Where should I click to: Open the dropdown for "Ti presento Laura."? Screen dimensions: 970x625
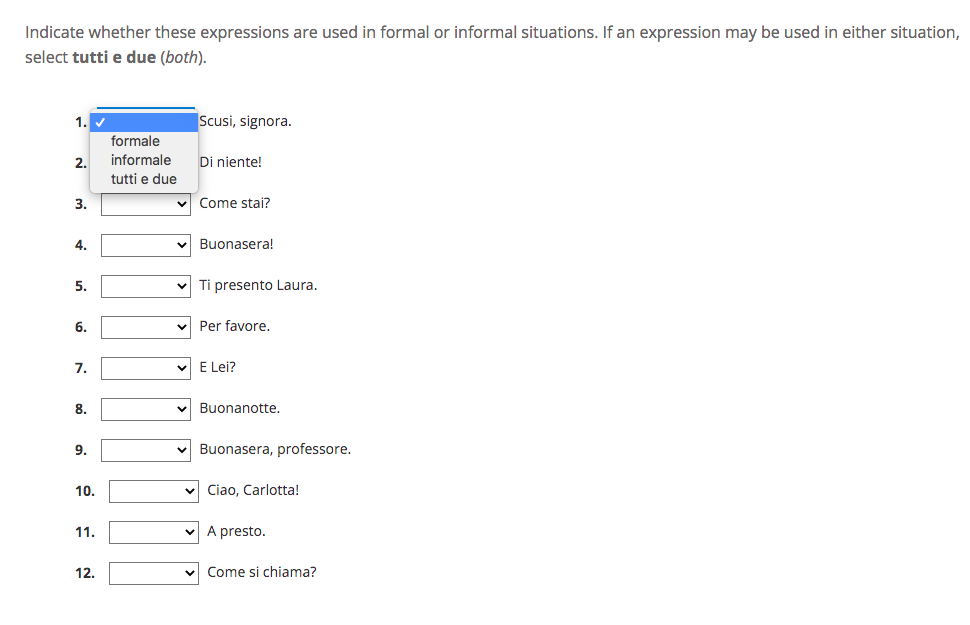click(145, 285)
